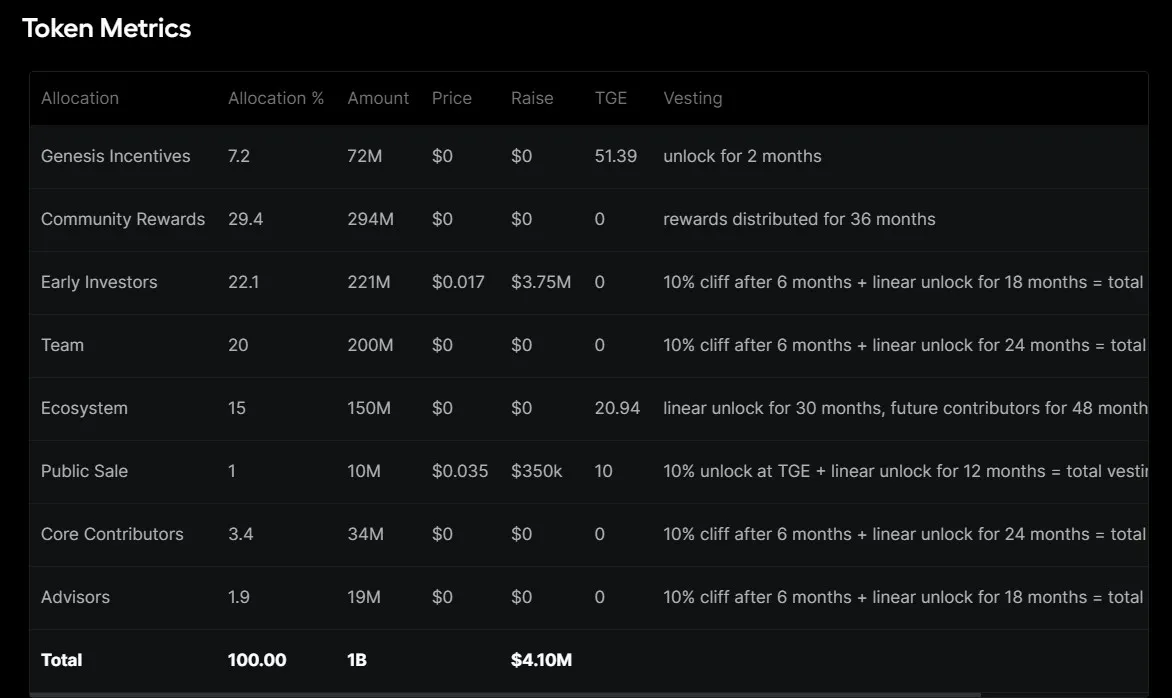The image size is (1172, 698).
Task: Select the $0.035 Public Sale price
Action: tap(460, 471)
